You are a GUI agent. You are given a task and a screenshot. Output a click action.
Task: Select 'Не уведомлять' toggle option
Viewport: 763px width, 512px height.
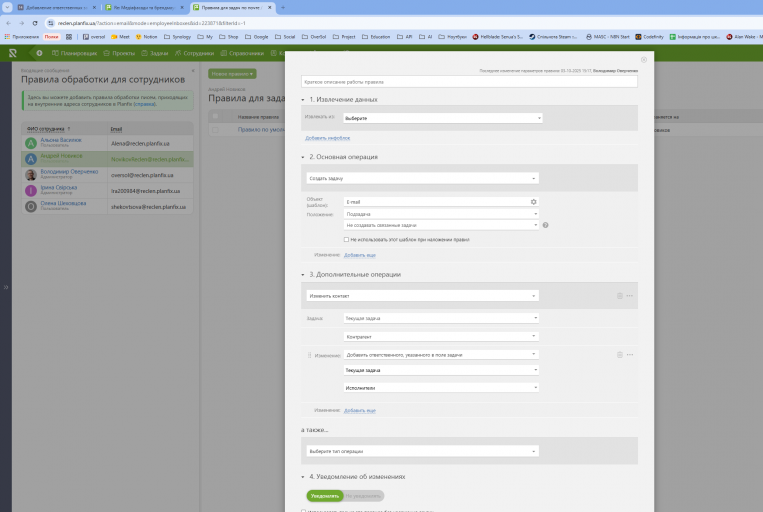(363, 495)
